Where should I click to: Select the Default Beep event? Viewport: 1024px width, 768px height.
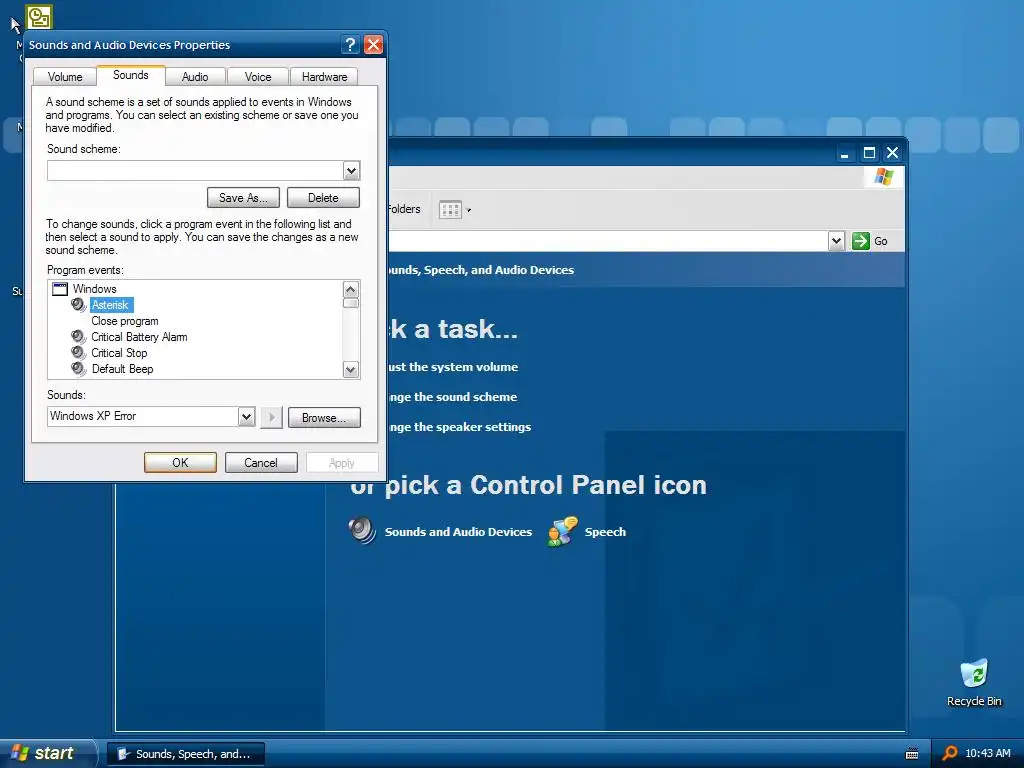pyautogui.click(x=122, y=369)
